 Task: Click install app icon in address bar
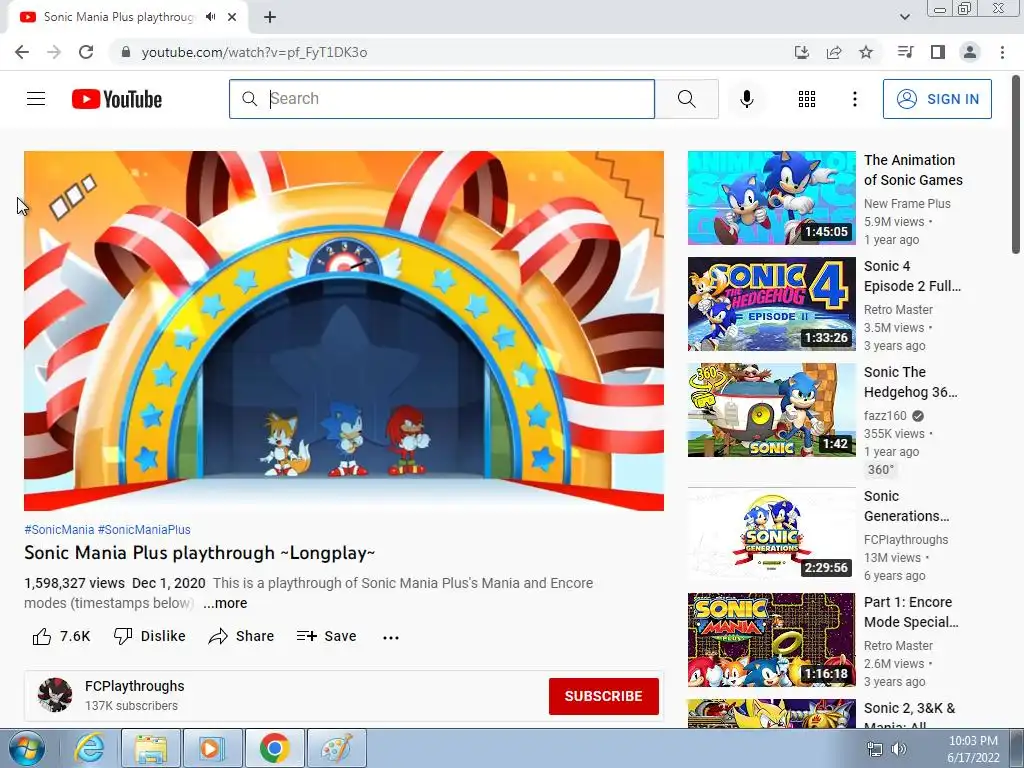801,52
